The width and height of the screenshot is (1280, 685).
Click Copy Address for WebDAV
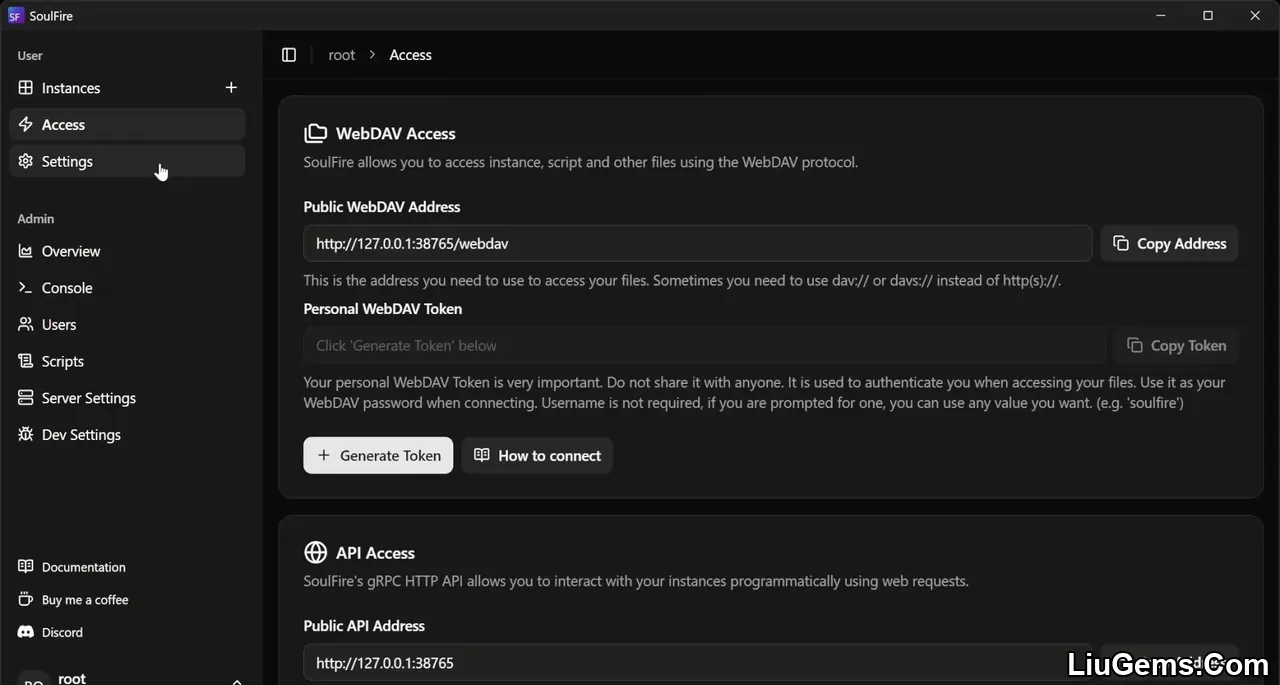tap(1169, 243)
